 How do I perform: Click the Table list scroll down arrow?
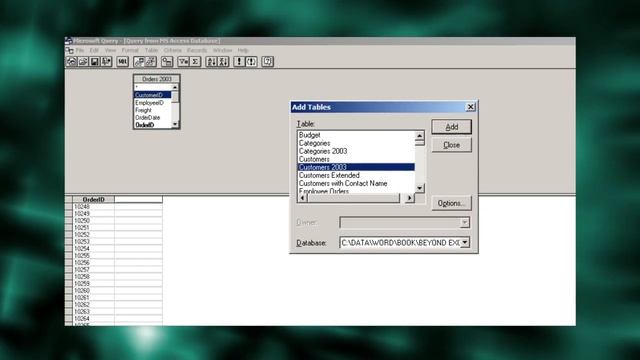pos(420,188)
